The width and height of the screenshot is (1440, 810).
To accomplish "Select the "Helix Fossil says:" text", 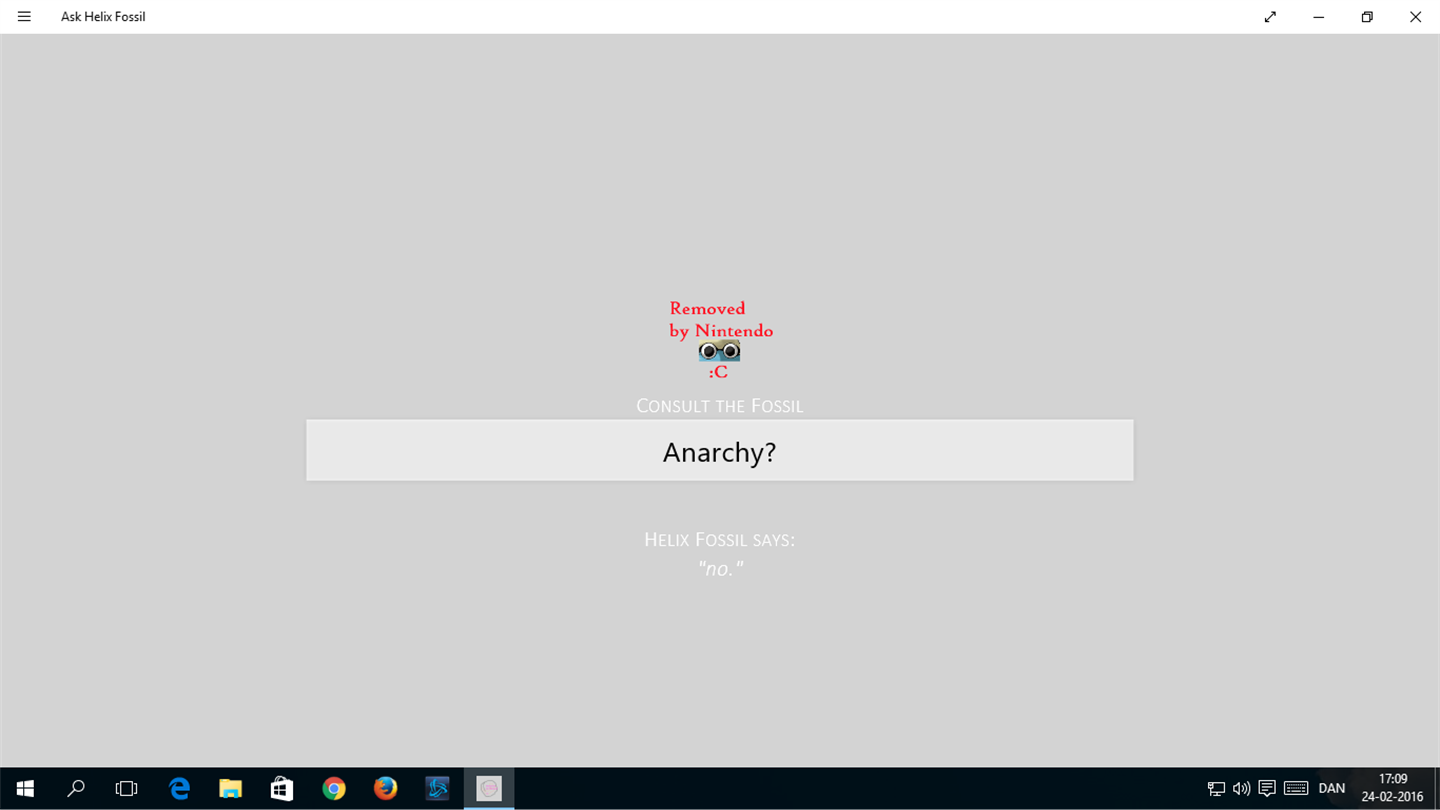I will [720, 540].
